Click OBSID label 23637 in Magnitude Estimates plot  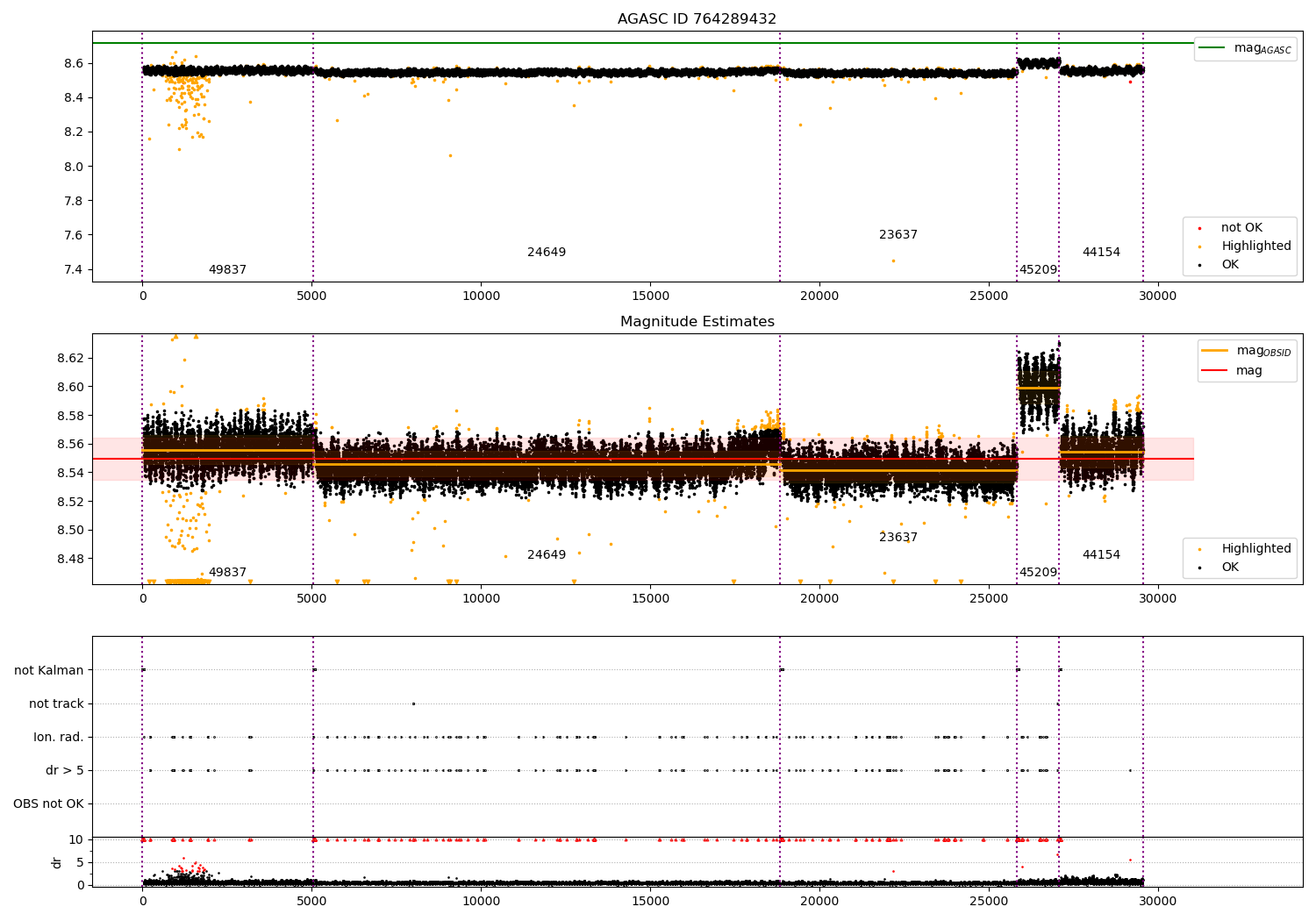click(898, 538)
